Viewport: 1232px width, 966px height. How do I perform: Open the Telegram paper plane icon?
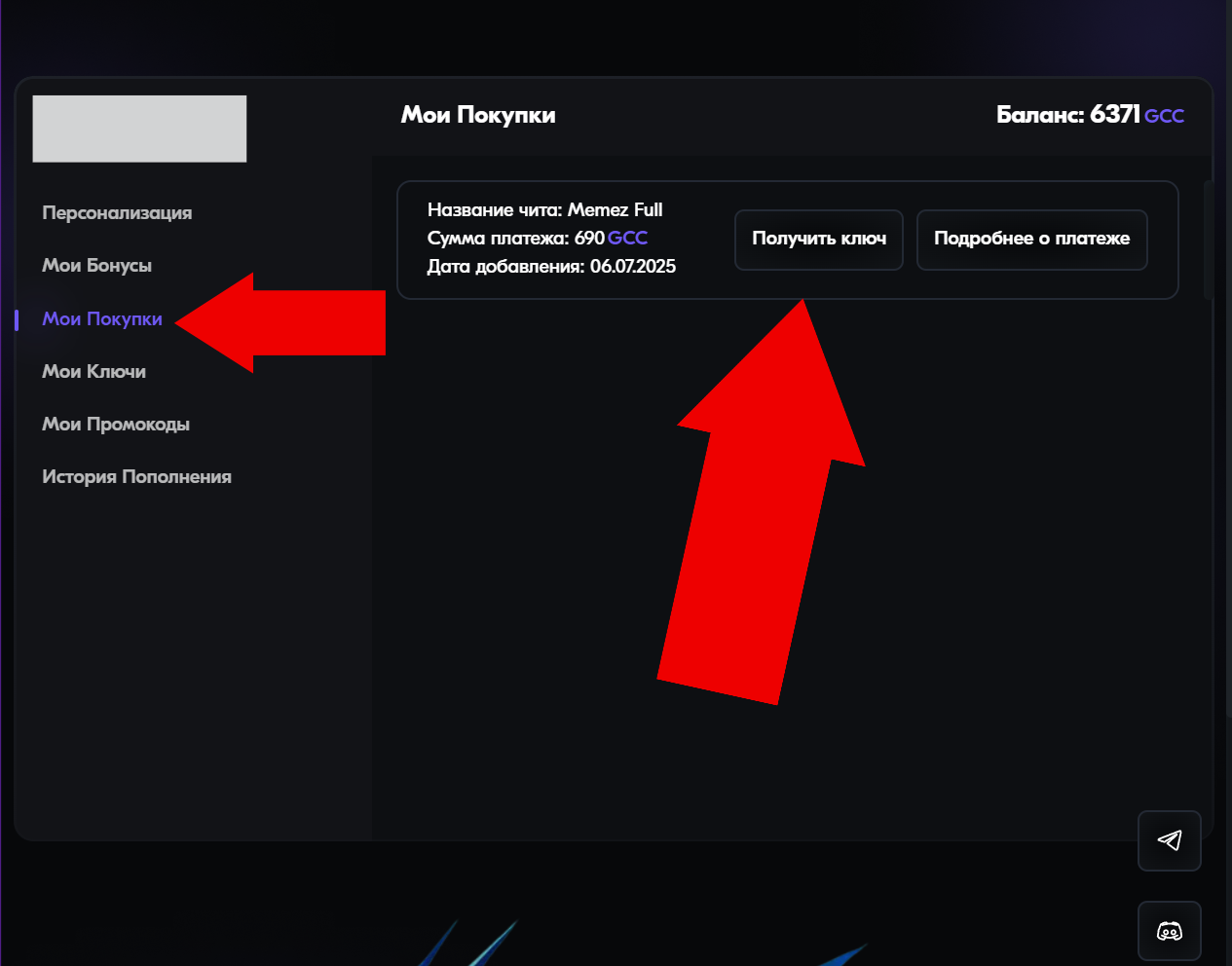[x=1170, y=840]
